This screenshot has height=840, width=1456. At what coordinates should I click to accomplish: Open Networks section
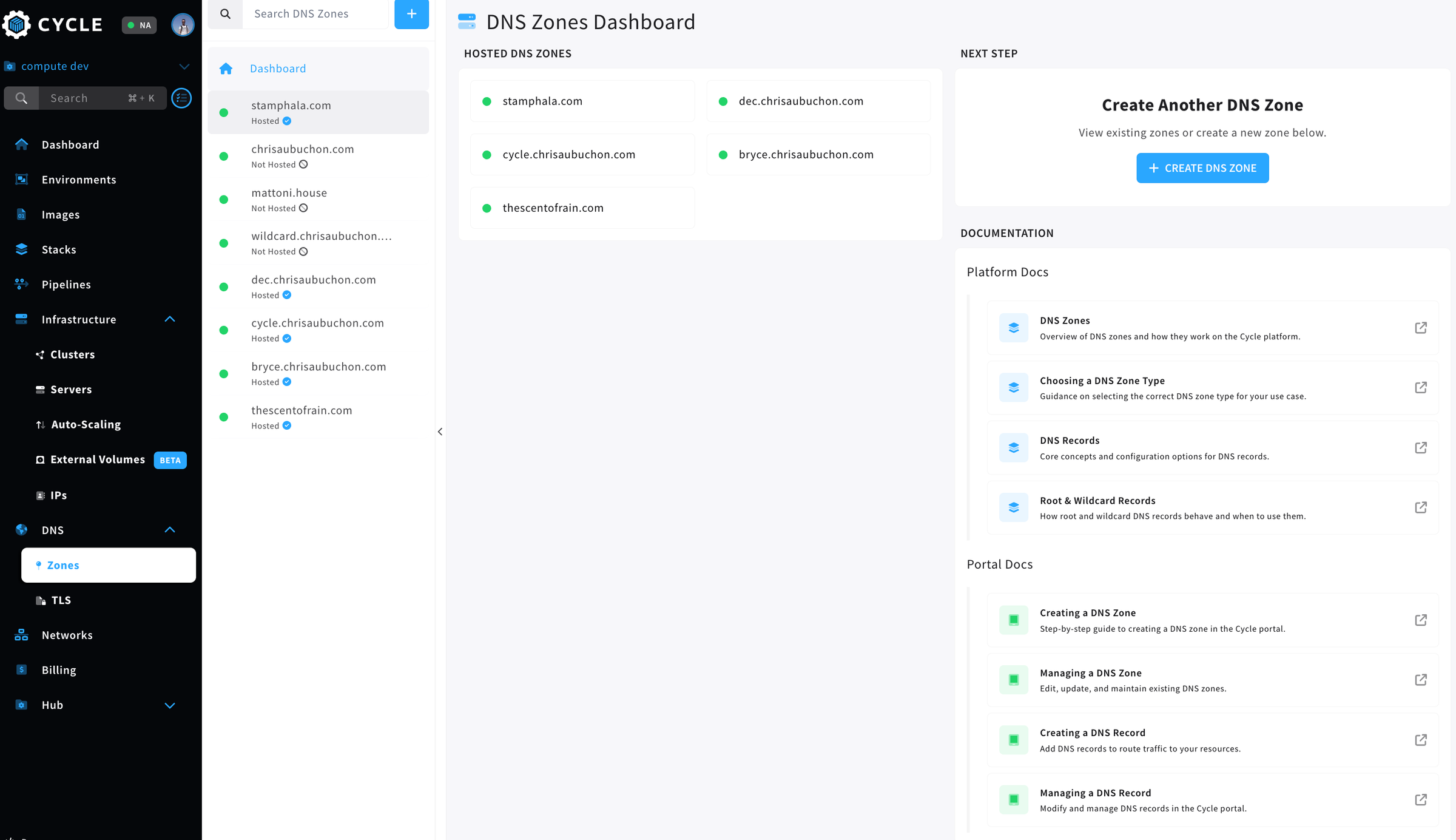(x=67, y=635)
